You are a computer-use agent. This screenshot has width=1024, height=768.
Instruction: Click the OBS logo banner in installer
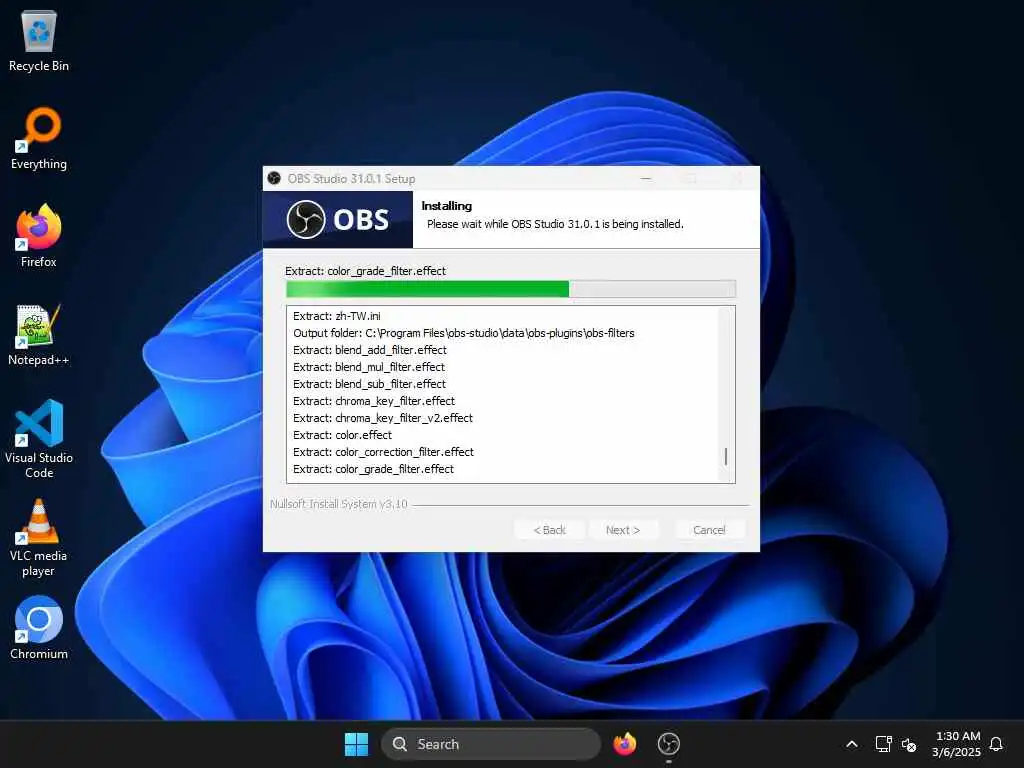coord(338,219)
